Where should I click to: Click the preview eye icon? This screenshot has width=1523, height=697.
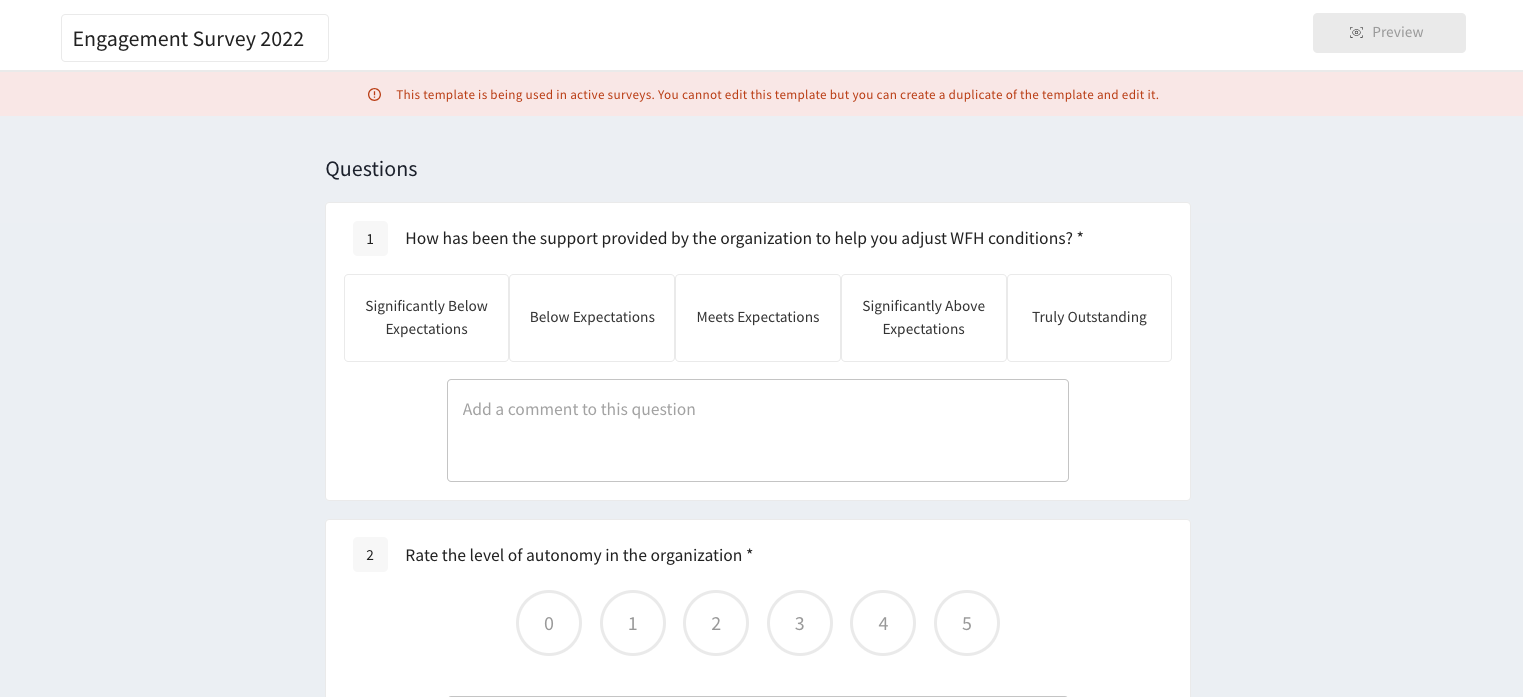click(1356, 33)
